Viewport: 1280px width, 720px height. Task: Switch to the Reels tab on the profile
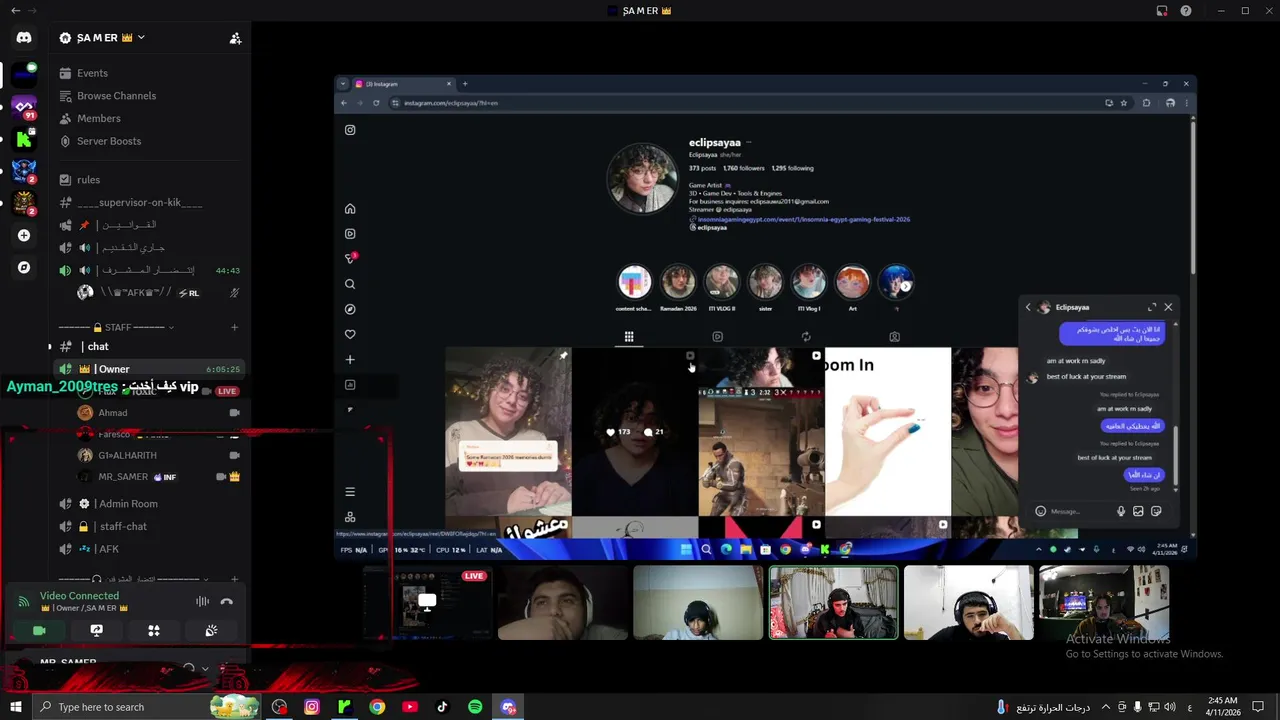tap(717, 337)
